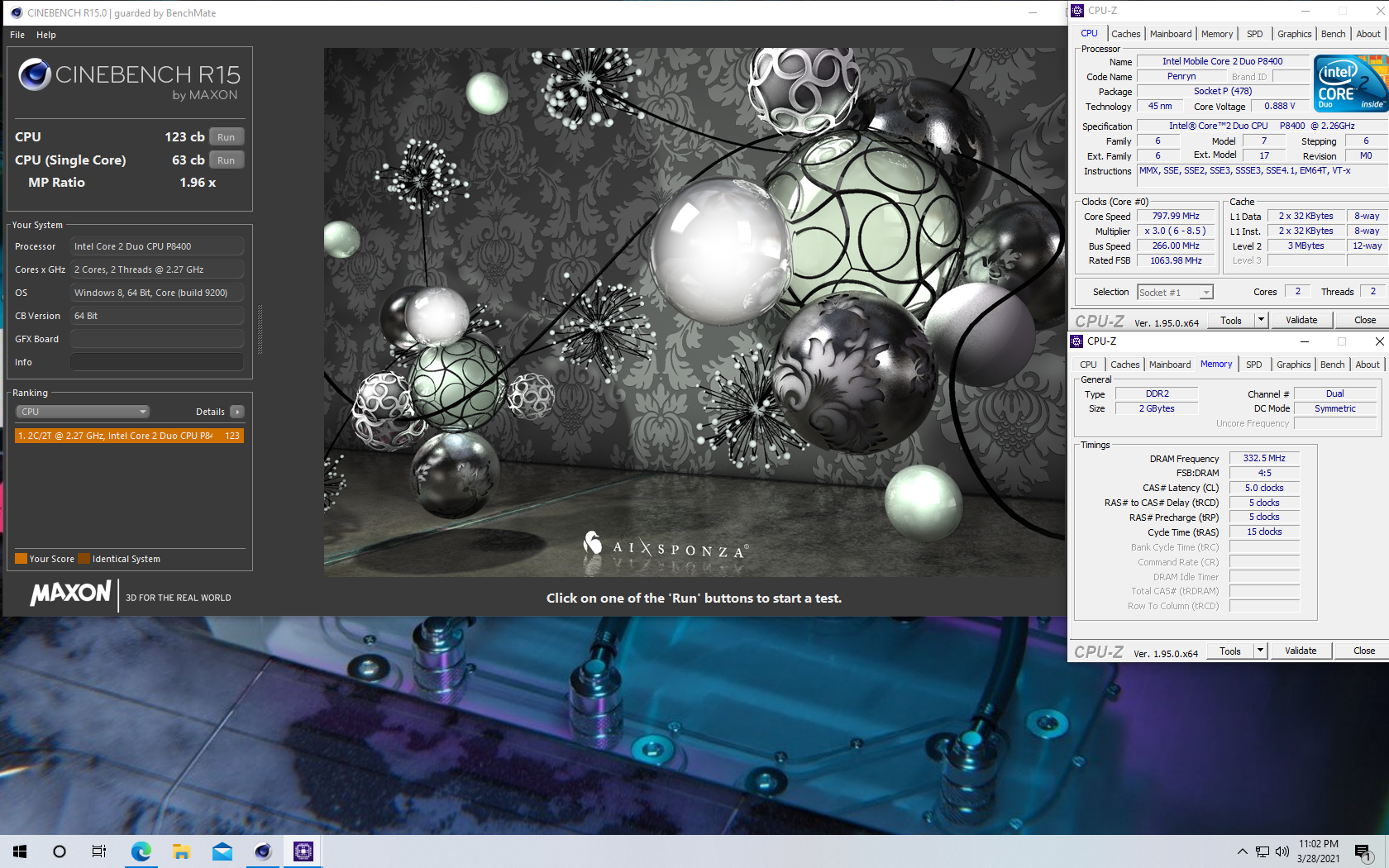Open the volume tray icon
The width and height of the screenshot is (1389, 868).
pos(1282,851)
